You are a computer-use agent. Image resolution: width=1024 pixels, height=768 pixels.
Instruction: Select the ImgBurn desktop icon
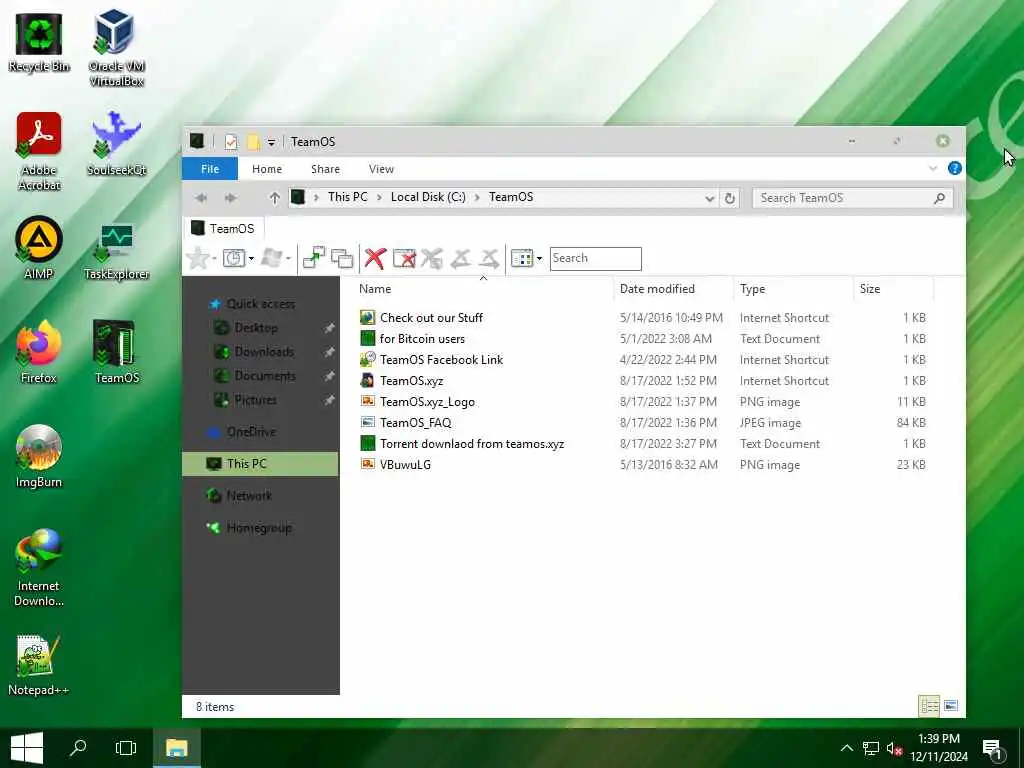pos(39,456)
